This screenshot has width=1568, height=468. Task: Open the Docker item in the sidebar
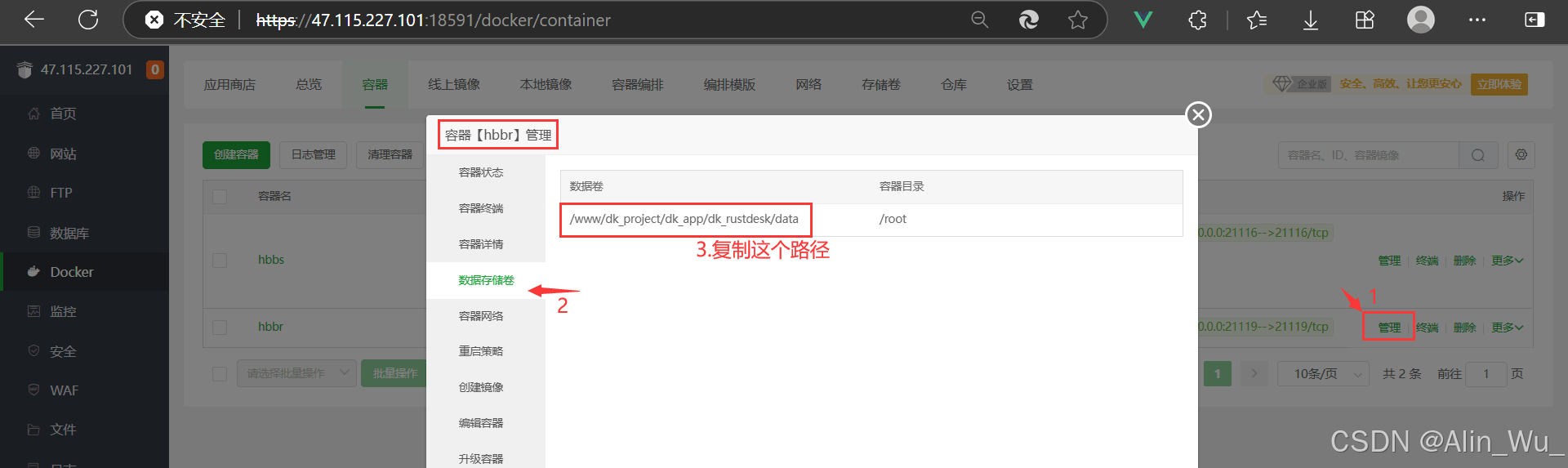72,272
